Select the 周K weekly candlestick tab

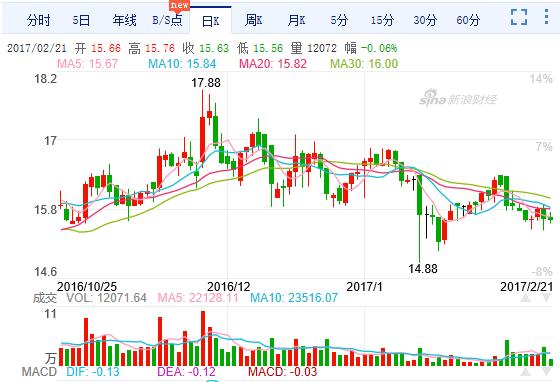coord(254,20)
